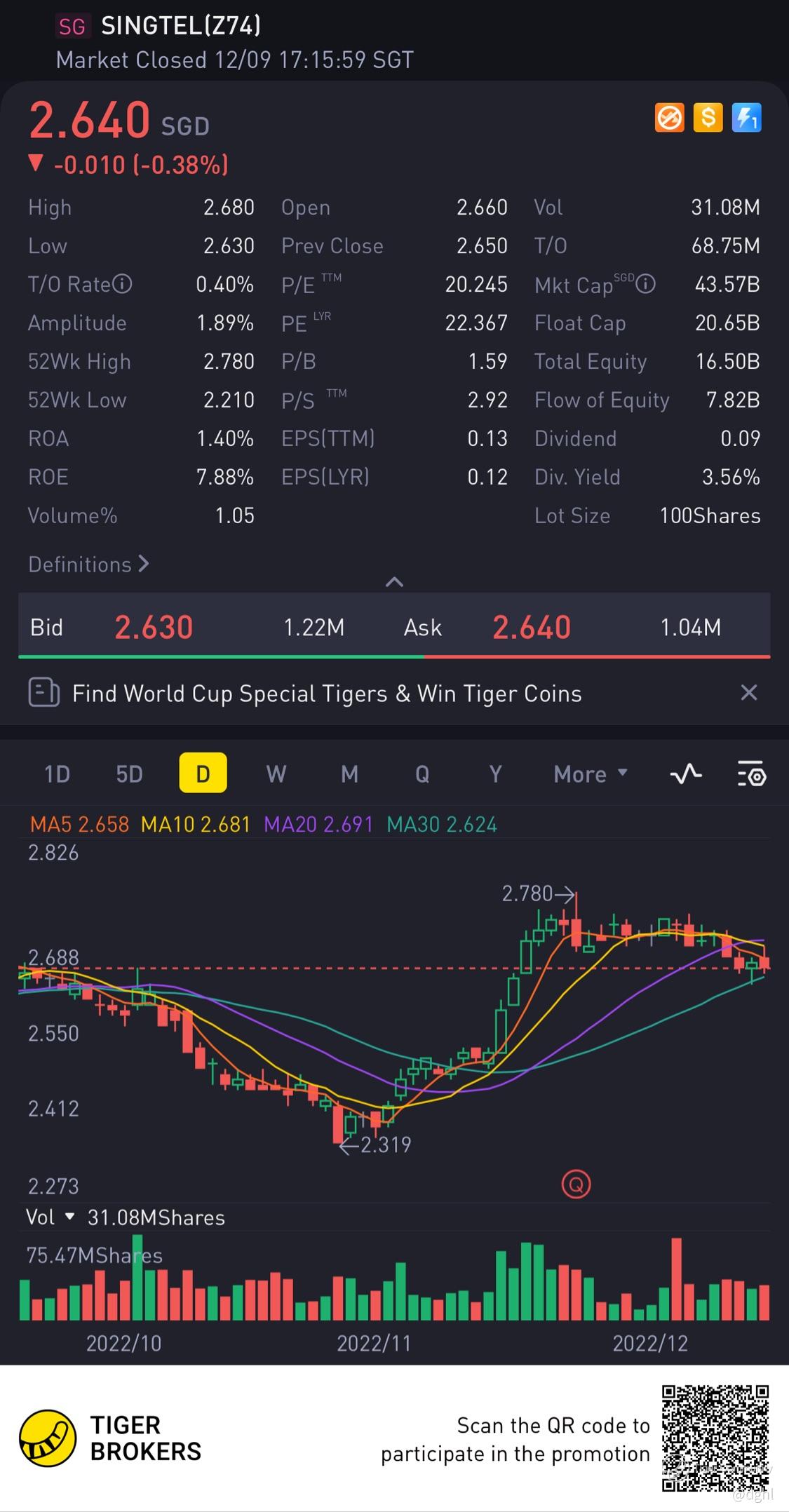789x1512 pixels.
Task: Open chart settings icon
Action: pyautogui.click(x=752, y=774)
